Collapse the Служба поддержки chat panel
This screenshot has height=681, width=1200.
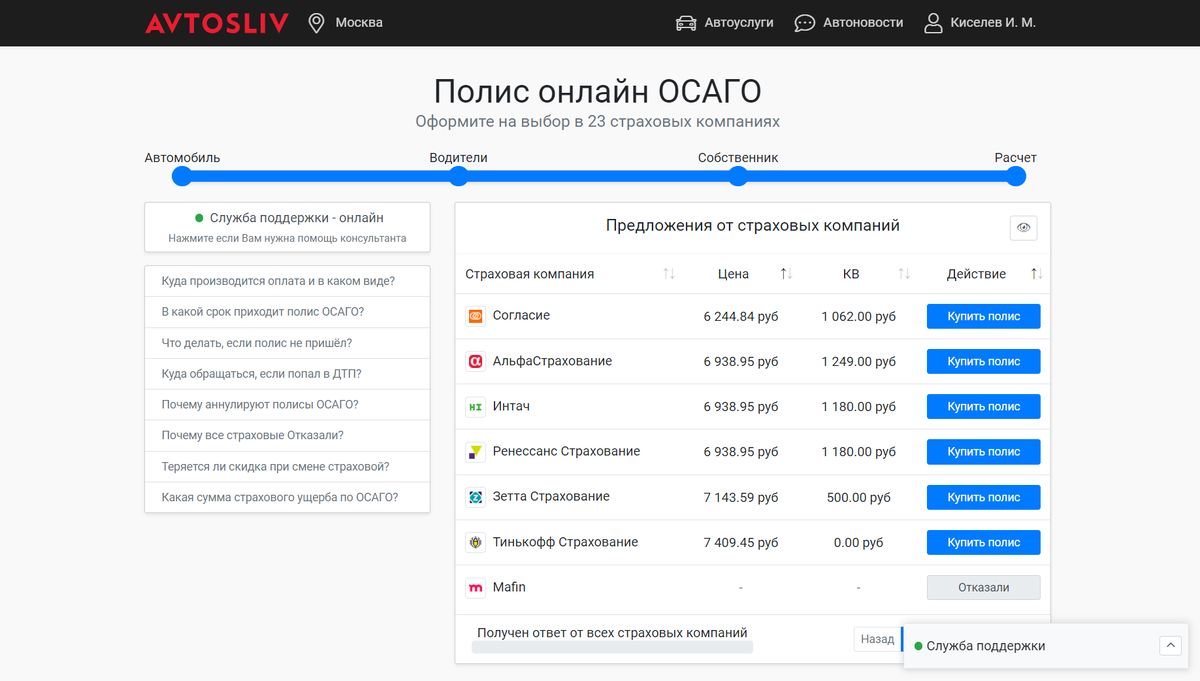pos(1169,645)
